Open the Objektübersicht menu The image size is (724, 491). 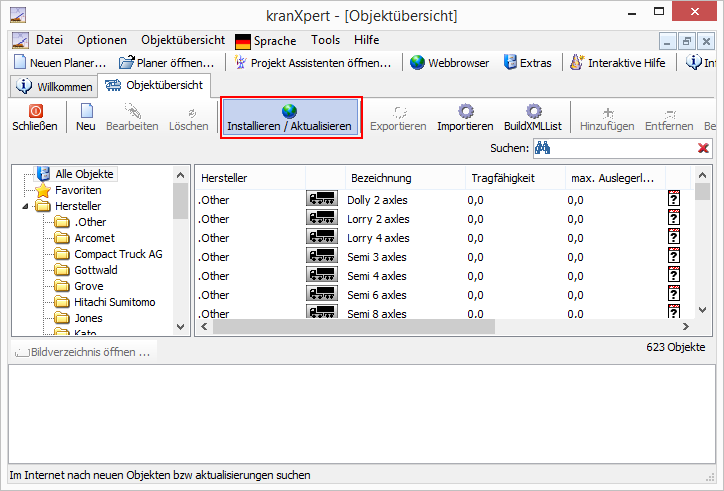(183, 40)
